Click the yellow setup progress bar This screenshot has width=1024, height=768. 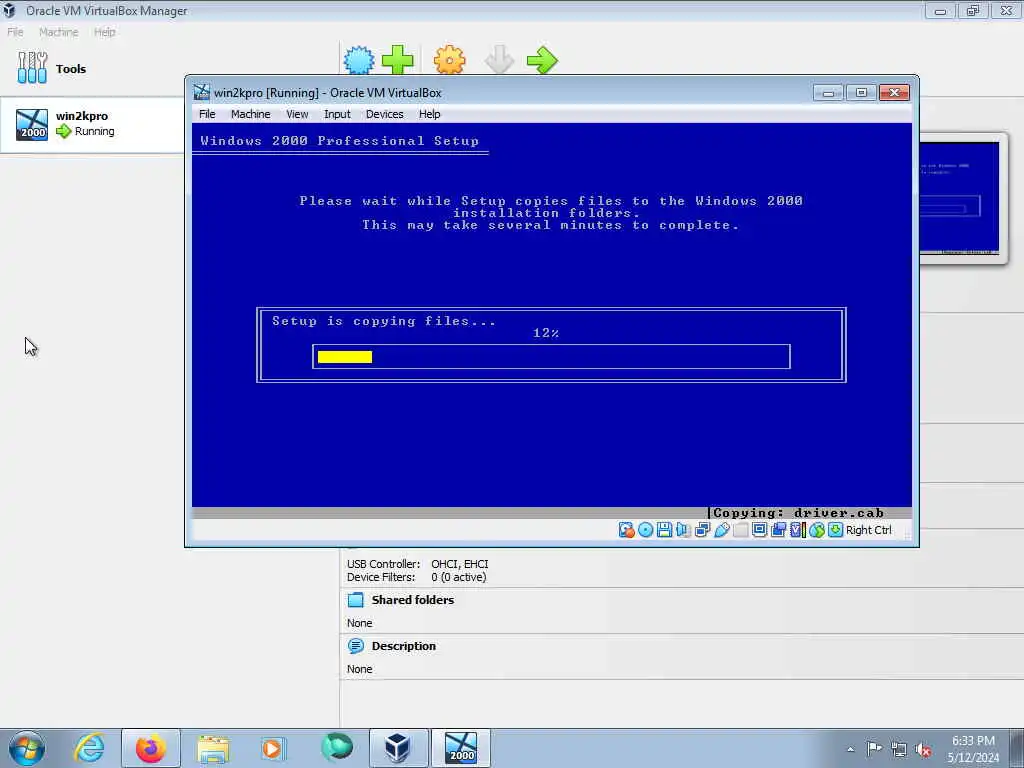(x=345, y=357)
